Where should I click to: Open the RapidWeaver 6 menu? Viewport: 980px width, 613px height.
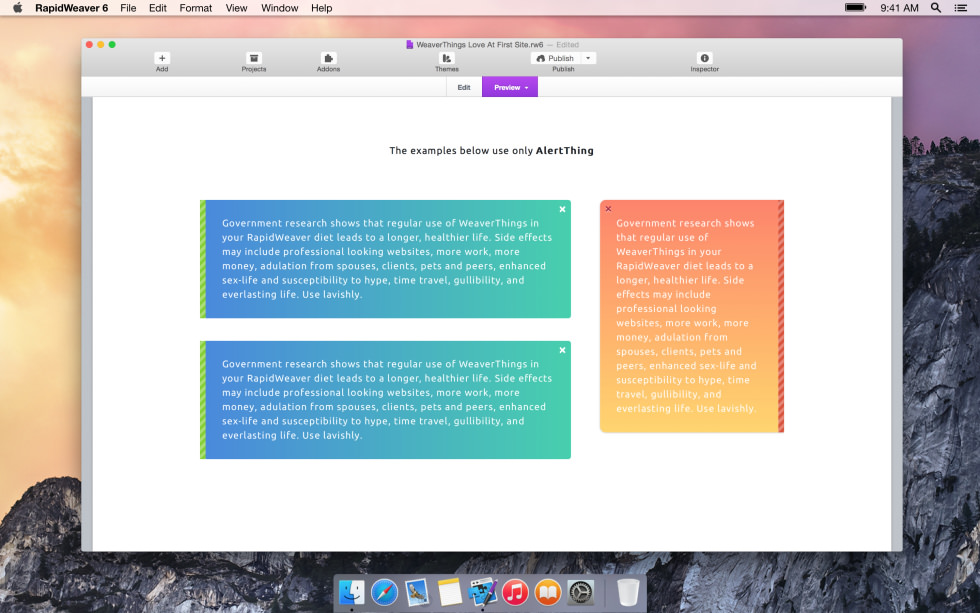click(71, 8)
